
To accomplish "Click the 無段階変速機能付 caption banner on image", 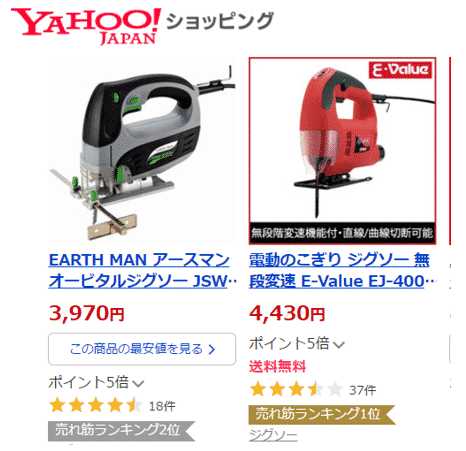I will (342, 233).
